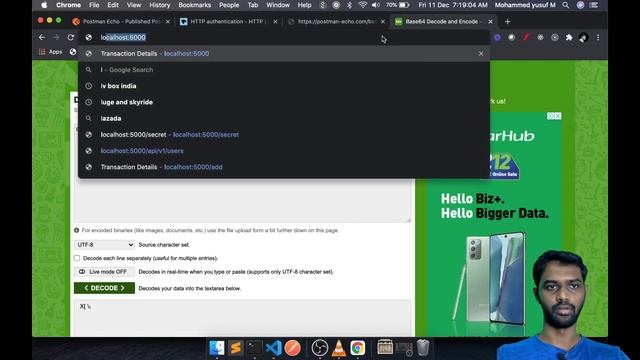640x360 pixels.
Task: Click the Bluetooth icon in the menu bar
Action: coord(349,5)
